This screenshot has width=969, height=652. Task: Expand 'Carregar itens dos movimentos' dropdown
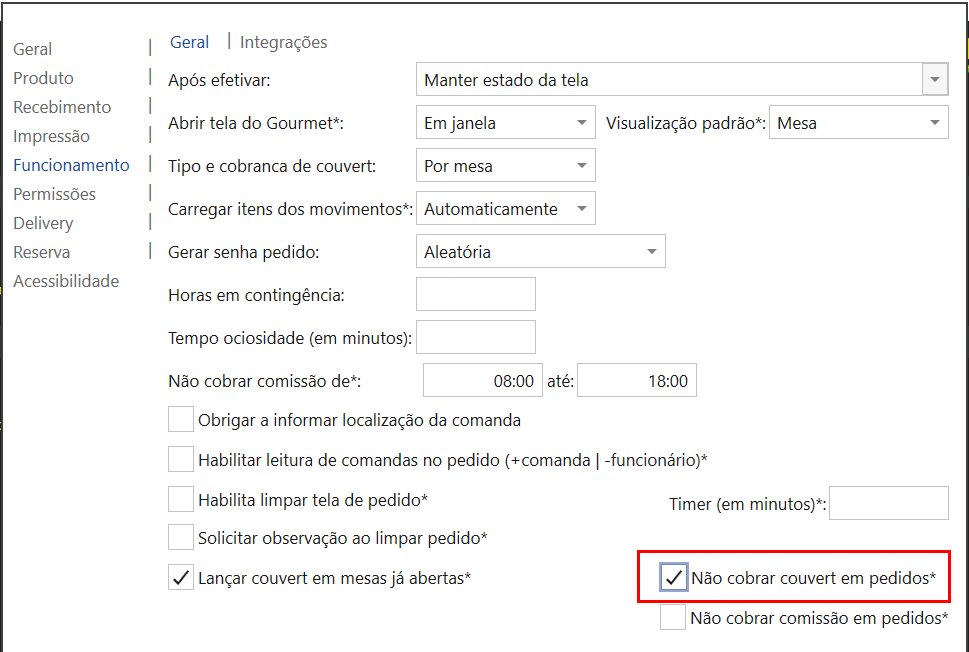click(582, 209)
